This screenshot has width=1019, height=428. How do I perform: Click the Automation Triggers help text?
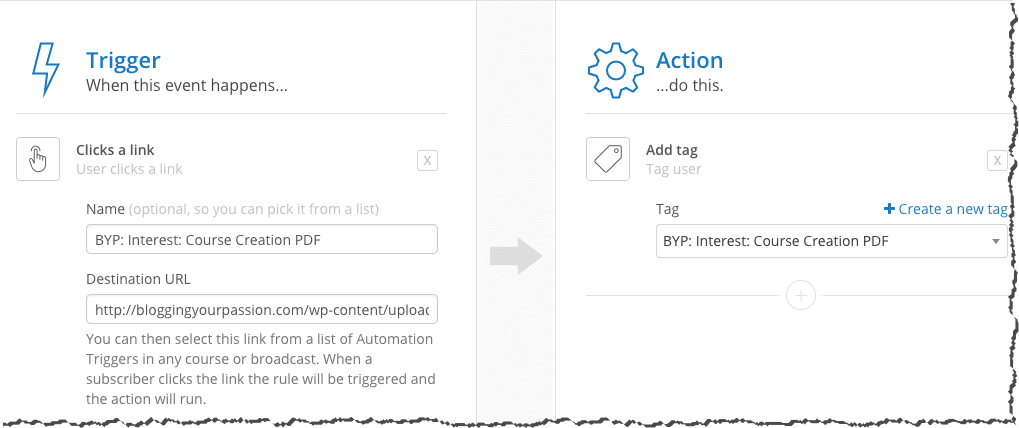tap(261, 369)
